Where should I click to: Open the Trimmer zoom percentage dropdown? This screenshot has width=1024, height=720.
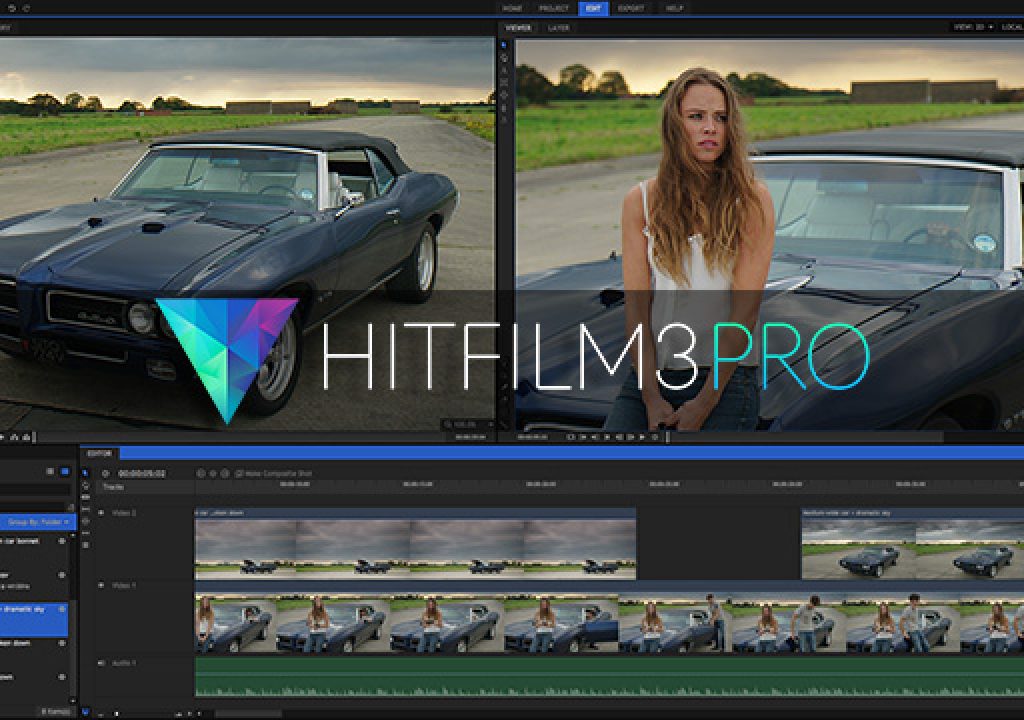(468, 425)
